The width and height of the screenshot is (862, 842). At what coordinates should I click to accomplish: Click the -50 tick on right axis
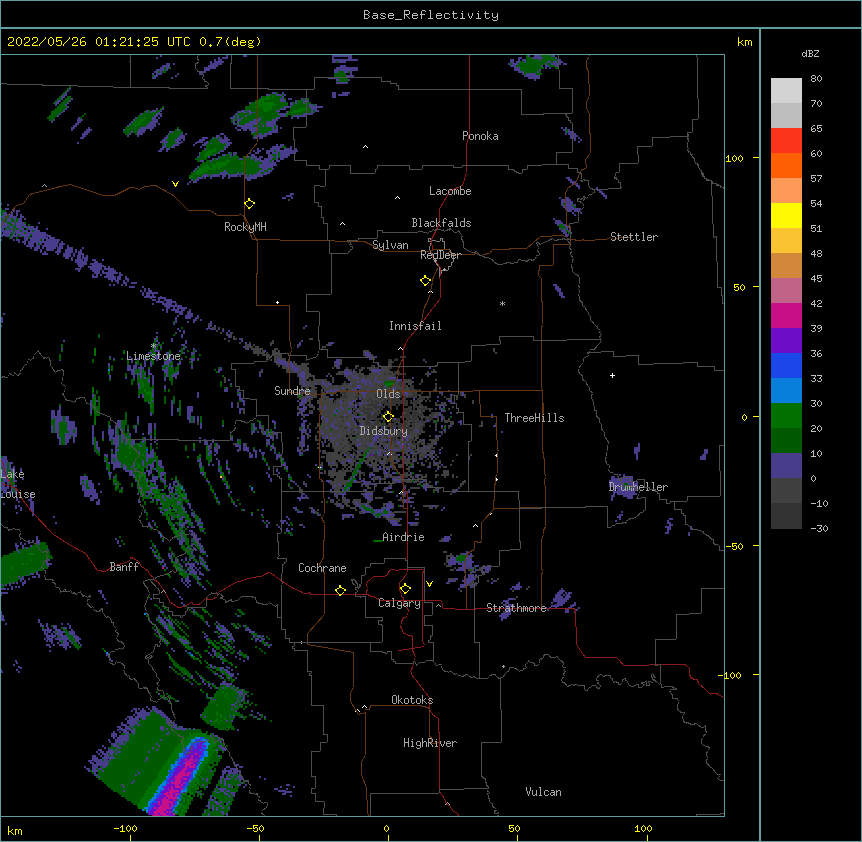[734, 546]
